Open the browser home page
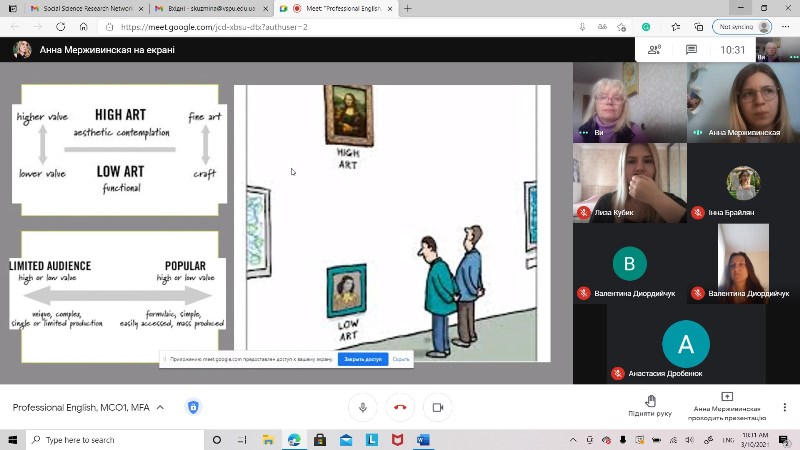The height and width of the screenshot is (450, 800). [84, 27]
